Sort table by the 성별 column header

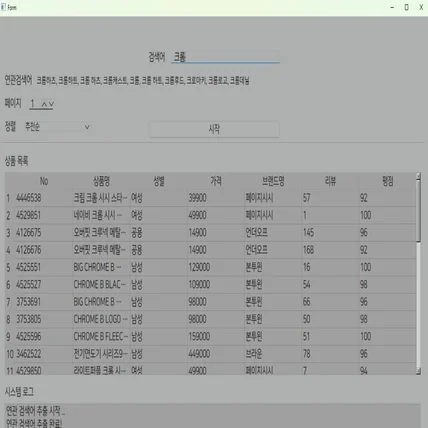[x=159, y=181]
